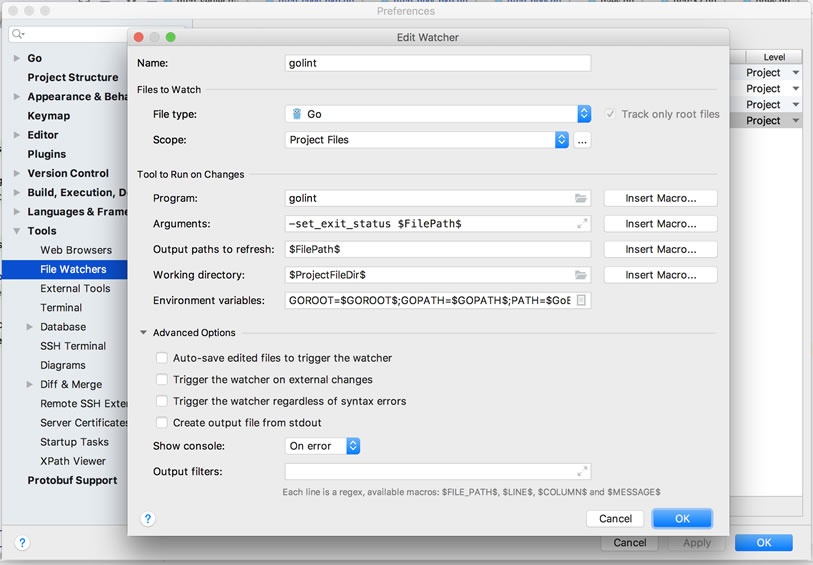Click the Name input field containing golint

pos(438,63)
